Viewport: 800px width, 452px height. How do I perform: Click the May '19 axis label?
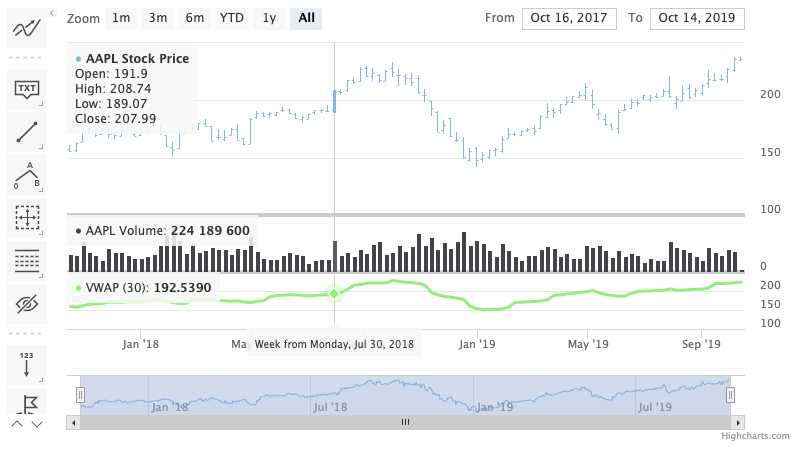[588, 344]
